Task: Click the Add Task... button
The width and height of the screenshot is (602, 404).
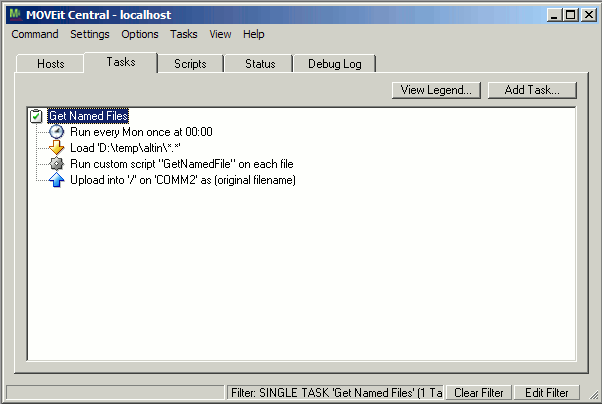Action: click(x=532, y=90)
